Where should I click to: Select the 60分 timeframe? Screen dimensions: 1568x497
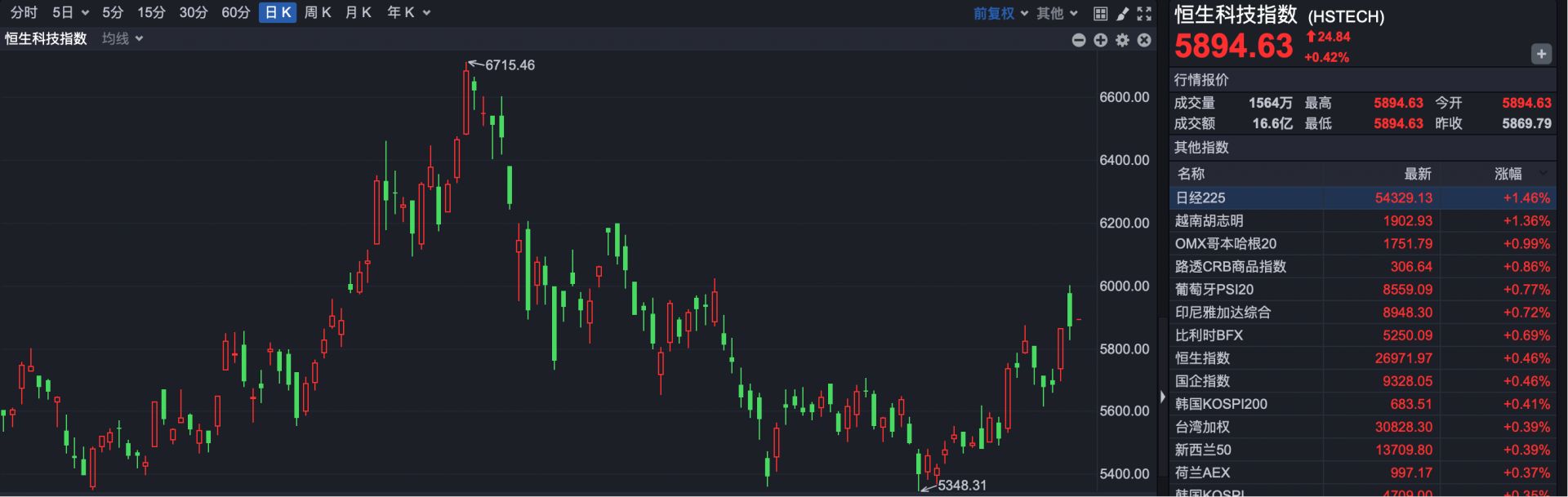235,12
